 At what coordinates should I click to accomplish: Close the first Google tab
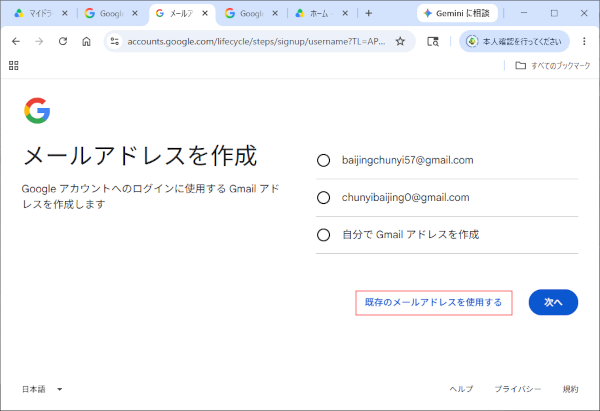pyautogui.click(x=135, y=13)
